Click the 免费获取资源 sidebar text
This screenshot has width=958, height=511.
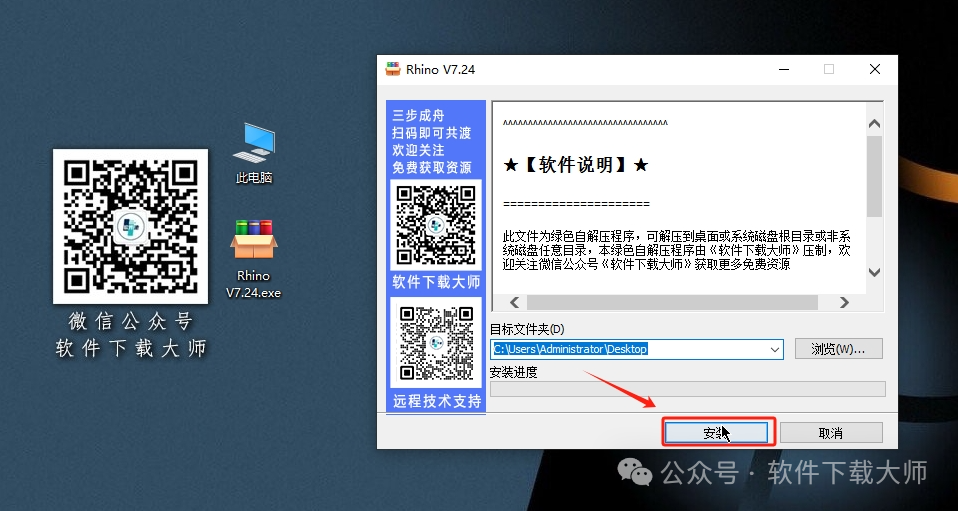[x=432, y=167]
